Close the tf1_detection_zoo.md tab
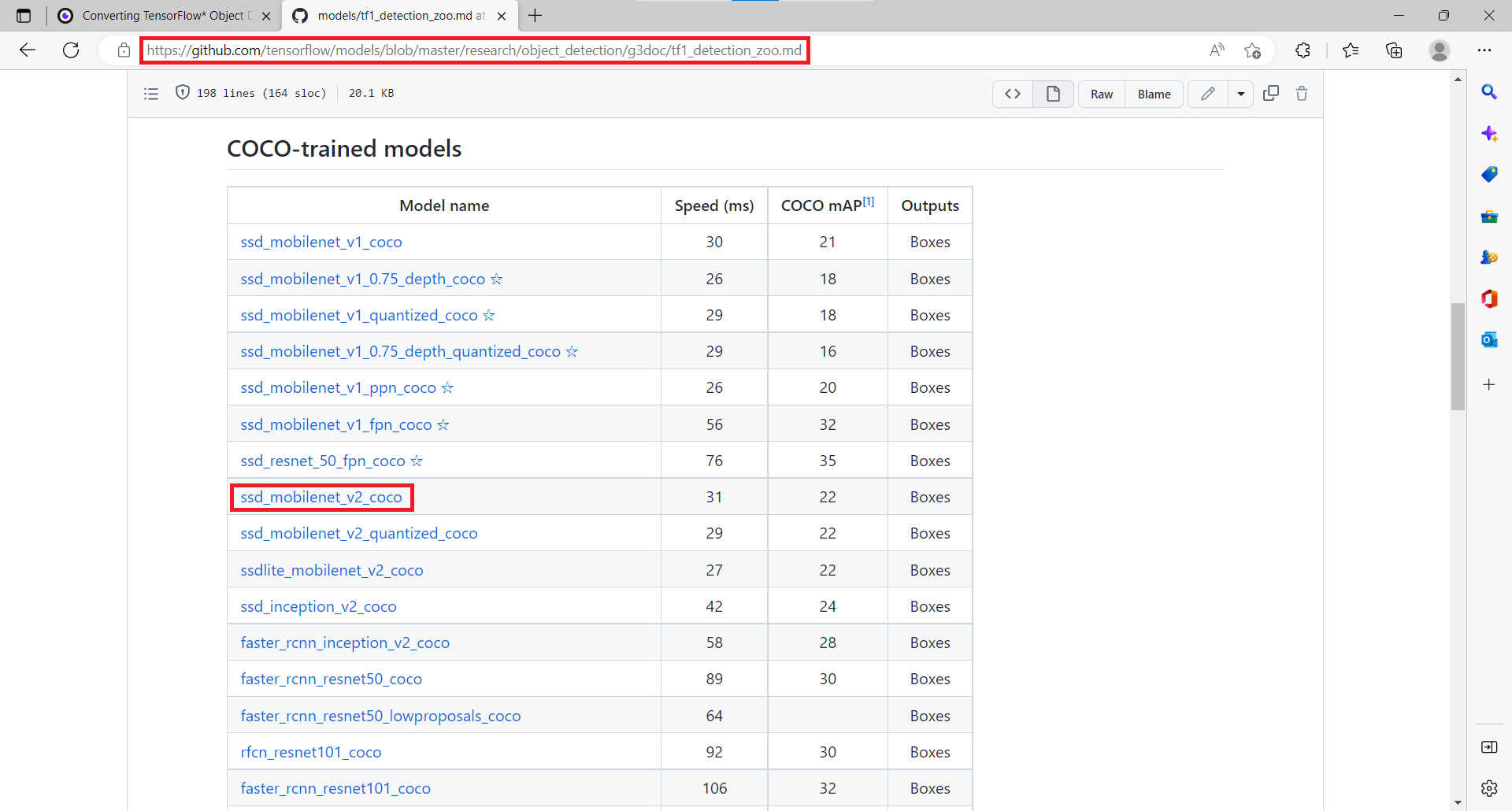This screenshot has height=811, width=1512. tap(502, 16)
